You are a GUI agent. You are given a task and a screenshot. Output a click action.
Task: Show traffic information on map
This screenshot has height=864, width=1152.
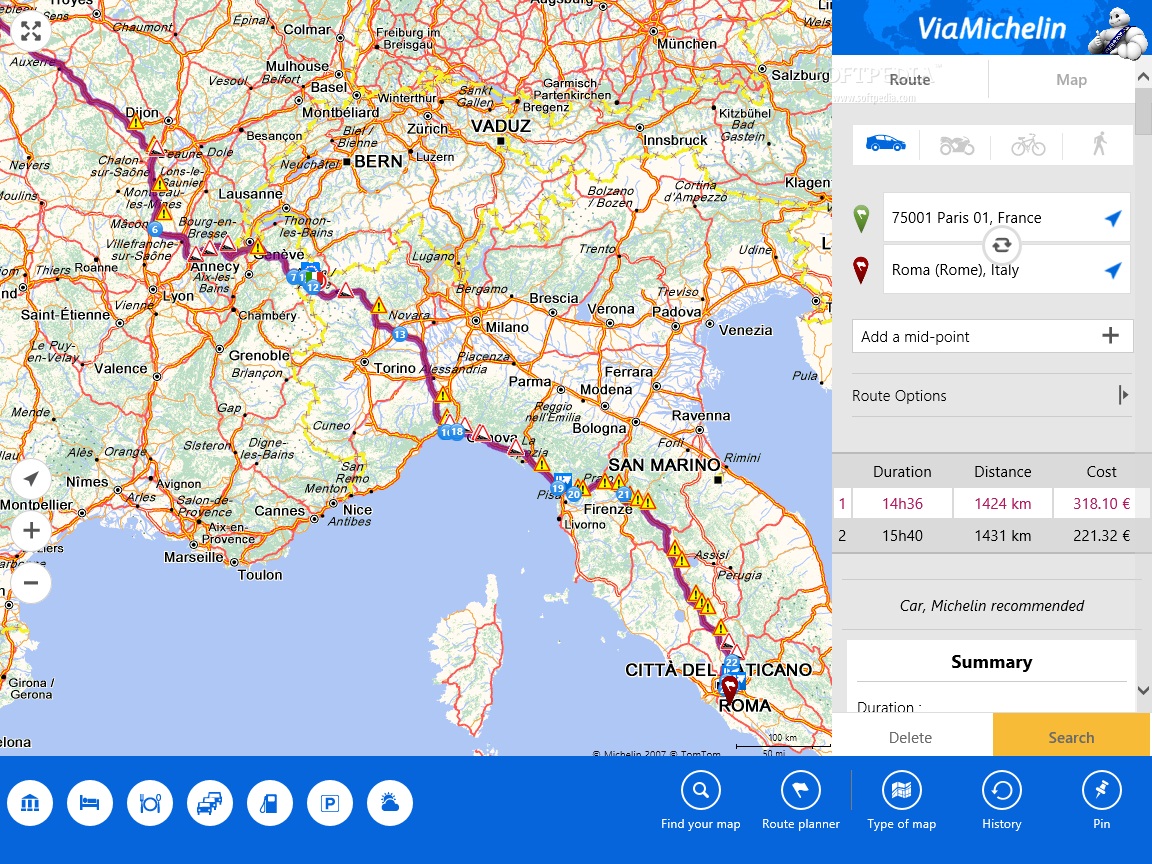(x=210, y=803)
